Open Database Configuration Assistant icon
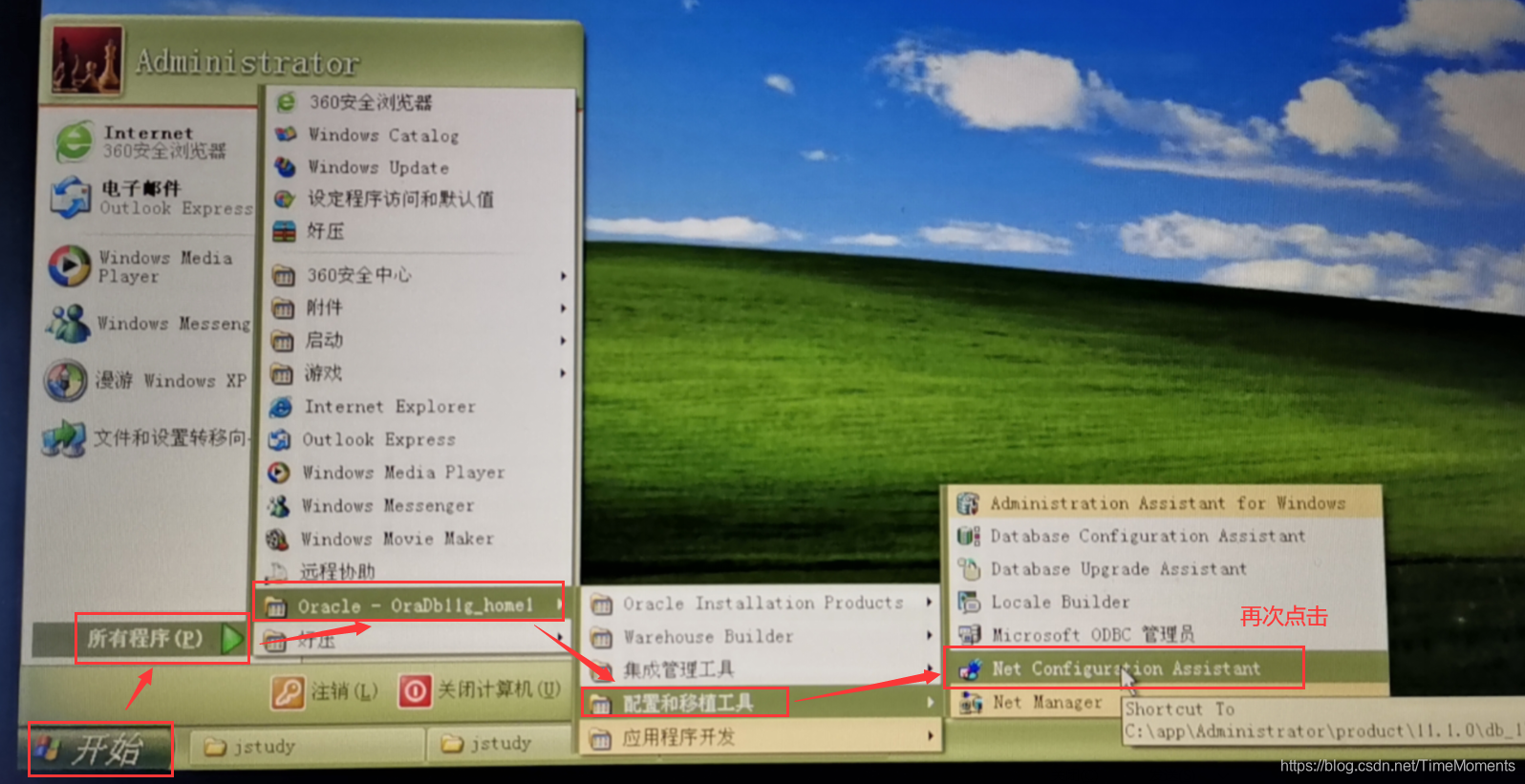Viewport: 1525px width, 784px height. [x=969, y=537]
